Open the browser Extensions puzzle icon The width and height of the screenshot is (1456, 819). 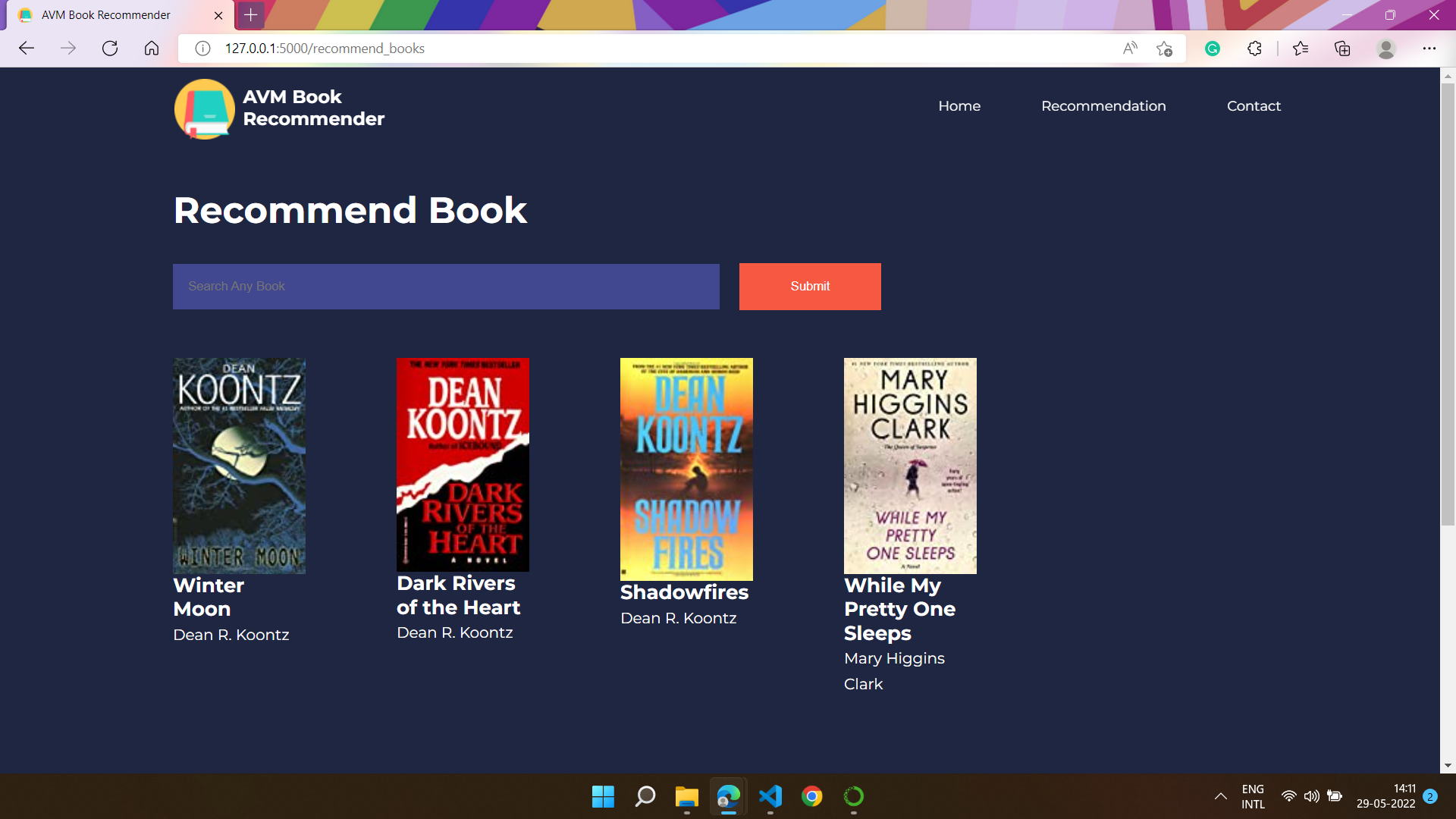click(x=1254, y=49)
